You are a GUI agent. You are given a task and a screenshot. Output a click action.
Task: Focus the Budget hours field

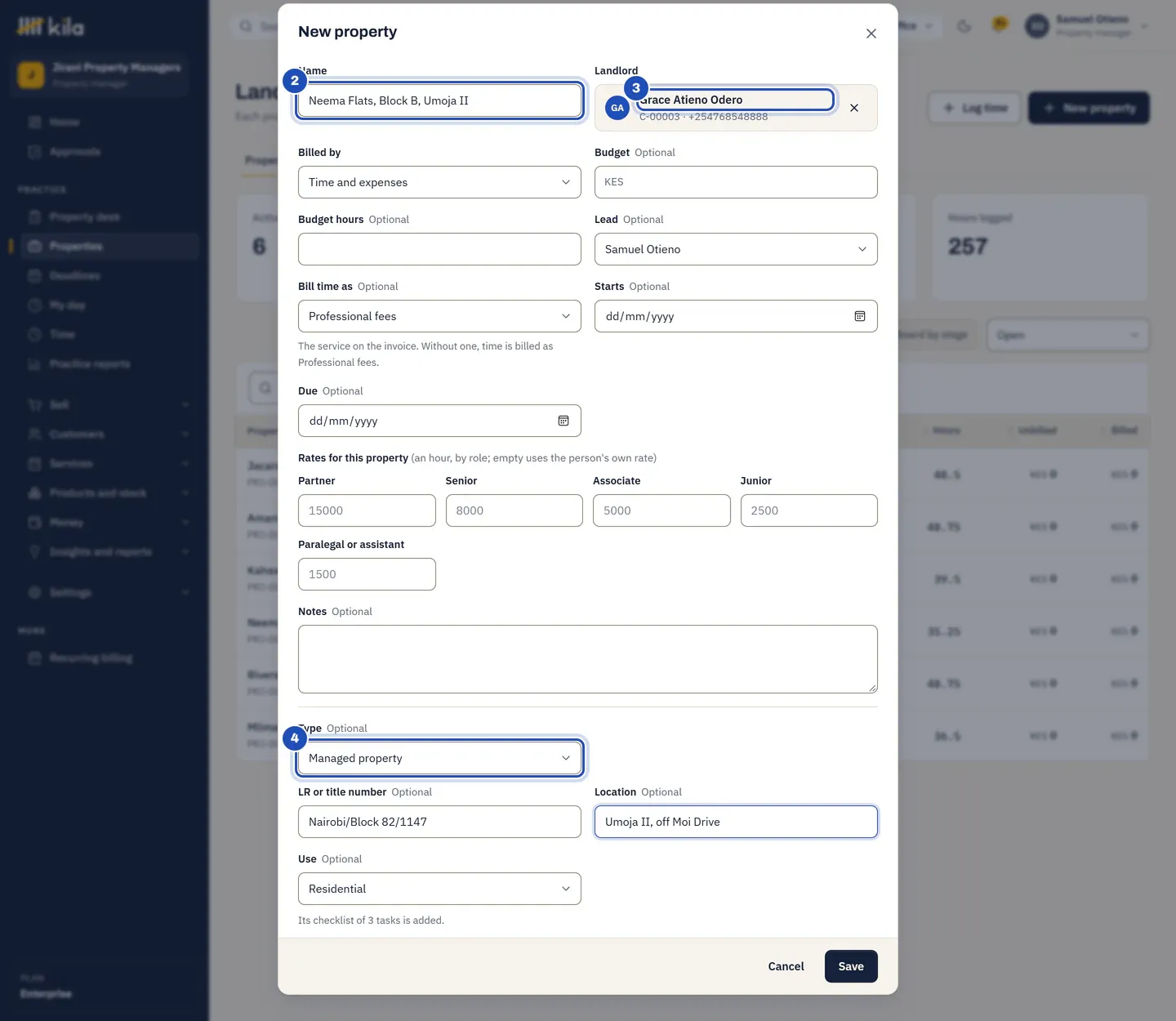tap(439, 249)
